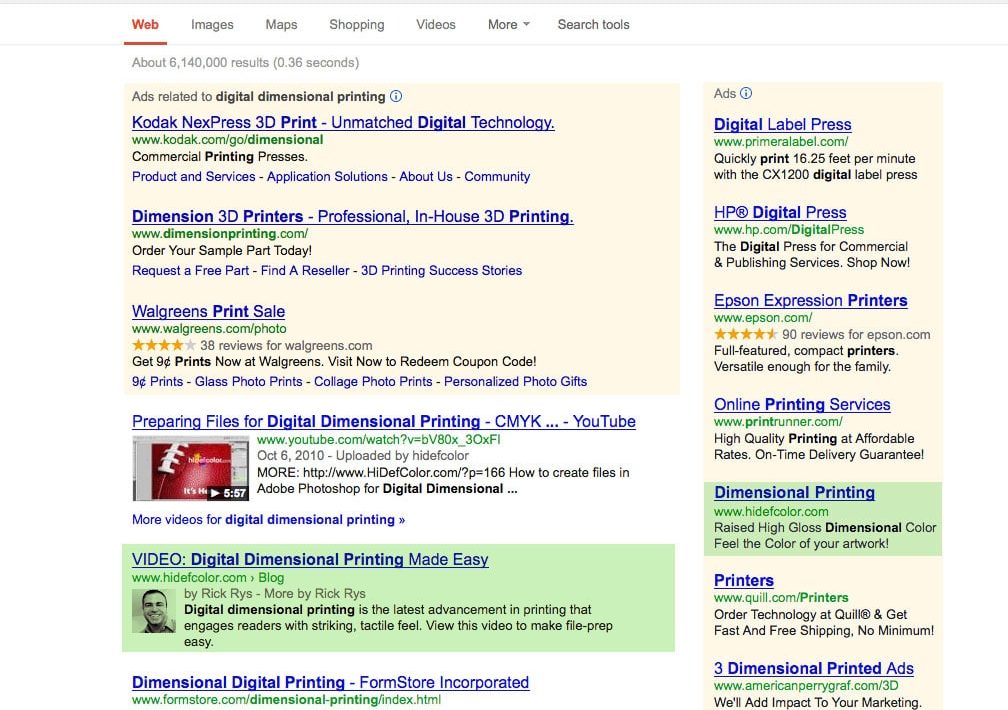This screenshot has width=1008, height=710.
Task: Open VIDEO: Digital Dimensional Printing Made Easy
Action: [x=310, y=560]
